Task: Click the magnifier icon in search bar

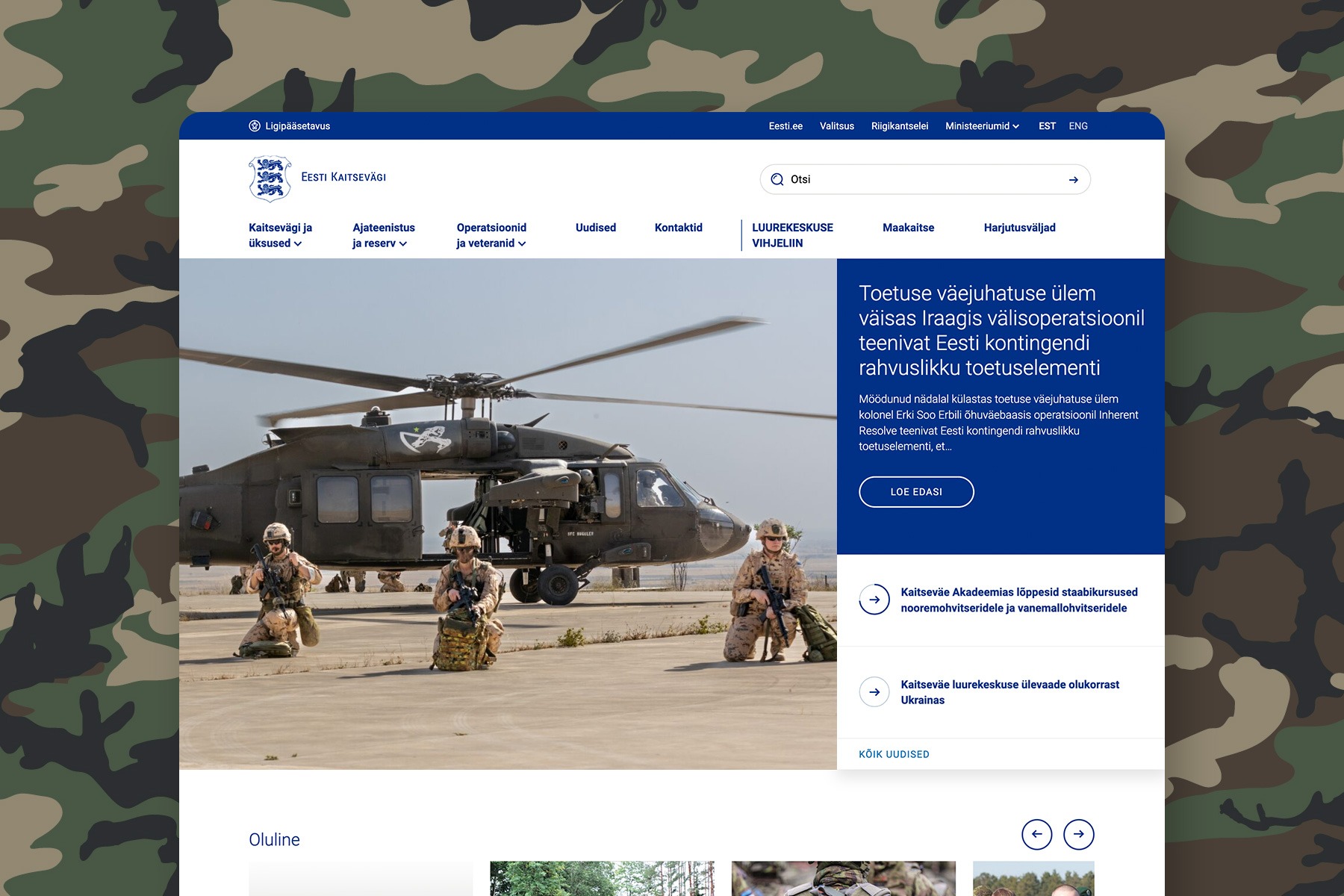Action: [x=777, y=179]
